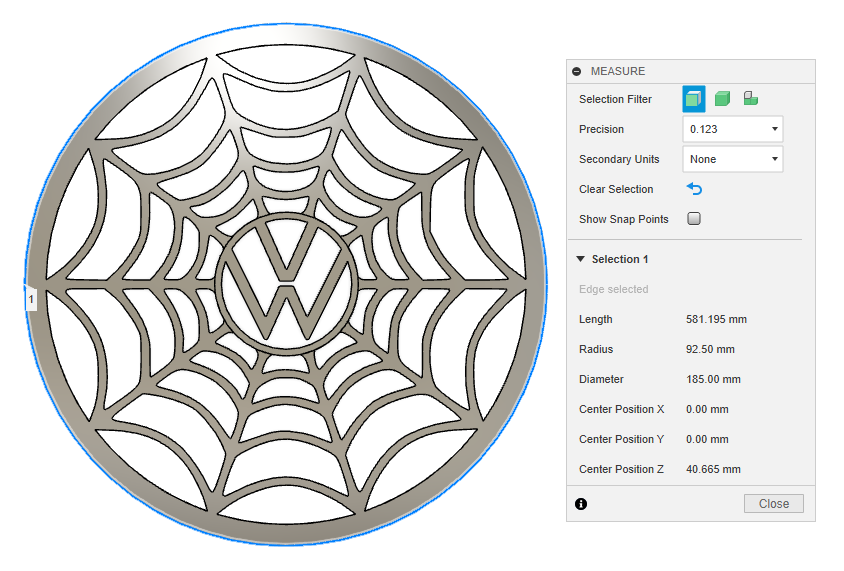Click the Center Position Y value

pos(707,439)
